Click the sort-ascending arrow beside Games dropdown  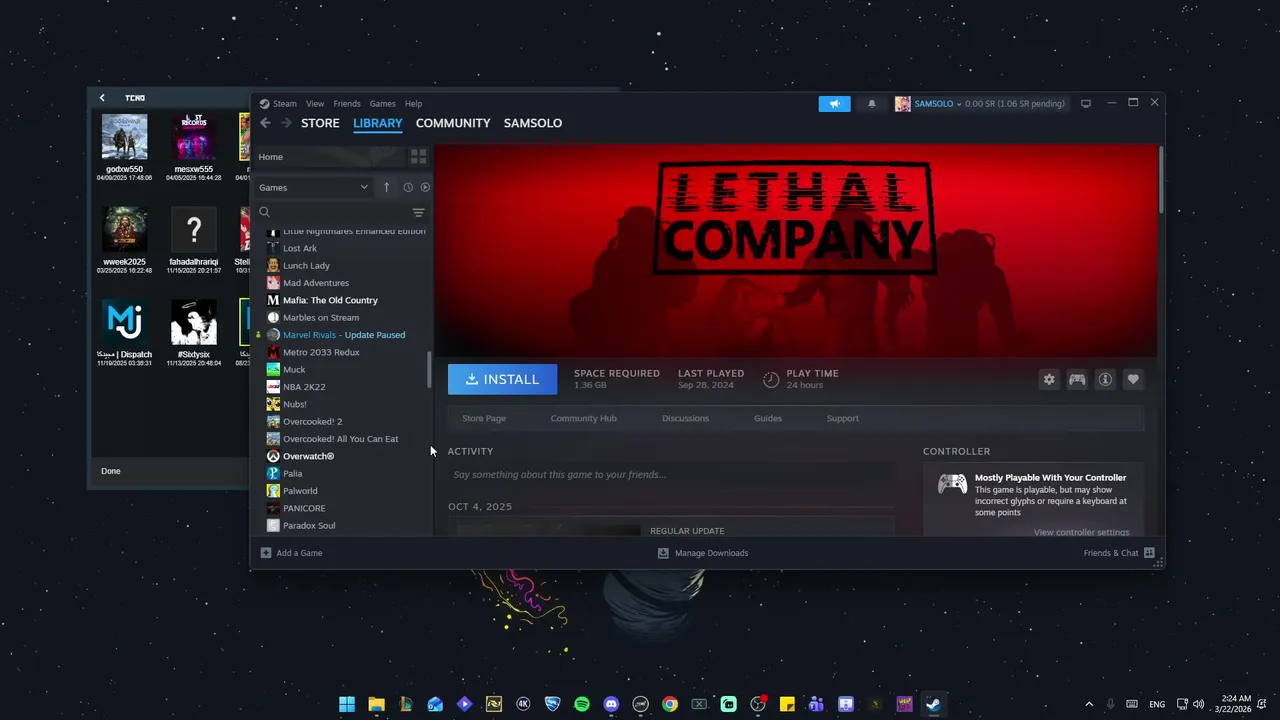386,187
